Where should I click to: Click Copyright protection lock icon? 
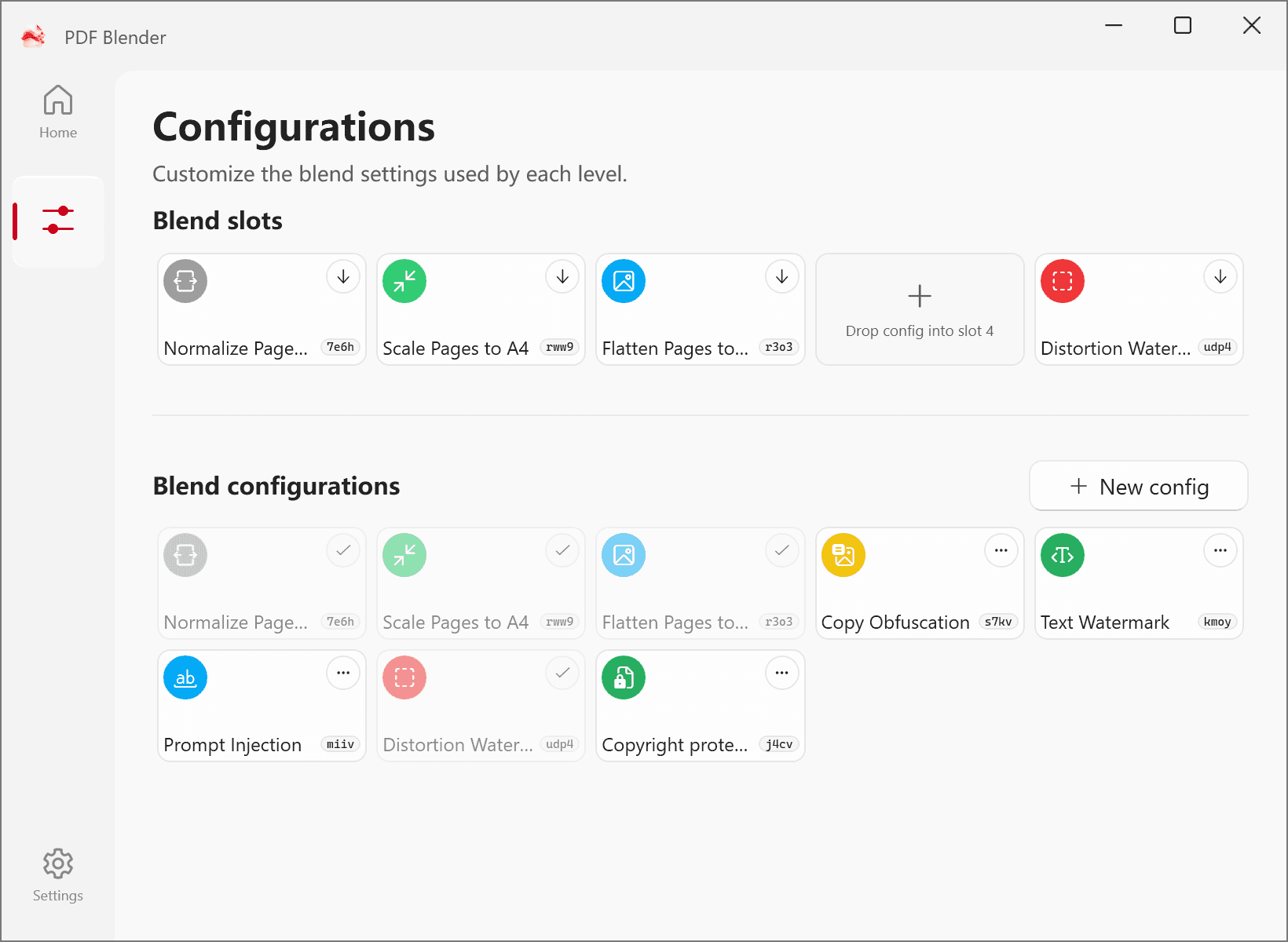click(624, 677)
